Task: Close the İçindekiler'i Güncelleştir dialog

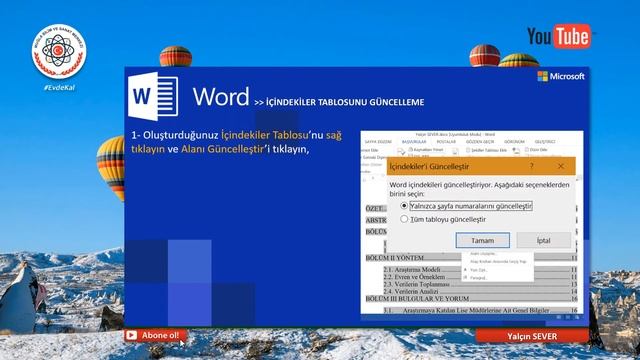Action: pyautogui.click(x=560, y=166)
